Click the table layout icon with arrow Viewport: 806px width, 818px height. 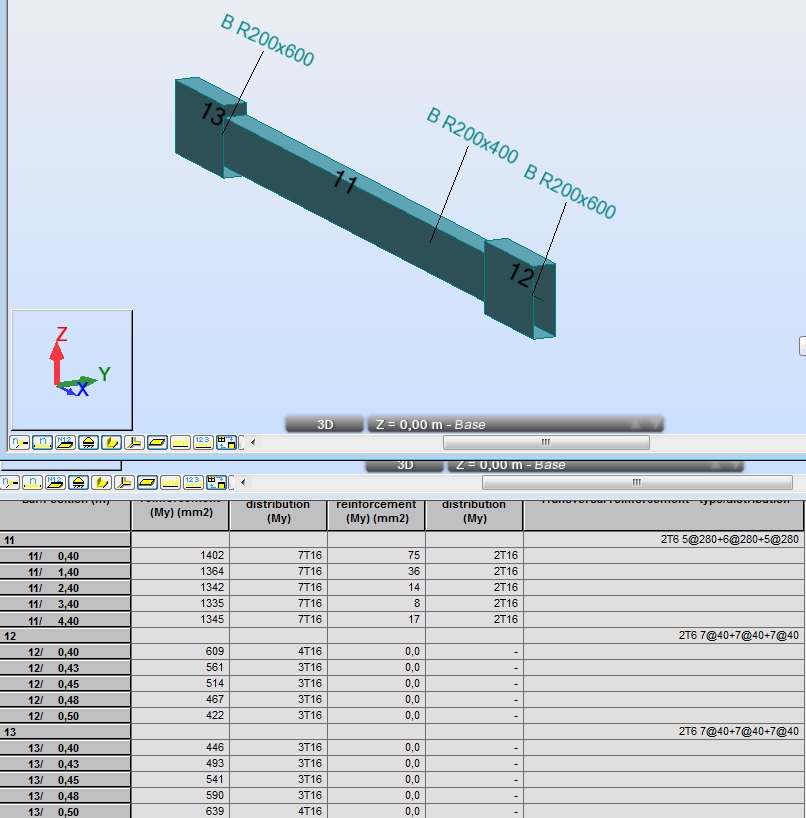tap(226, 441)
